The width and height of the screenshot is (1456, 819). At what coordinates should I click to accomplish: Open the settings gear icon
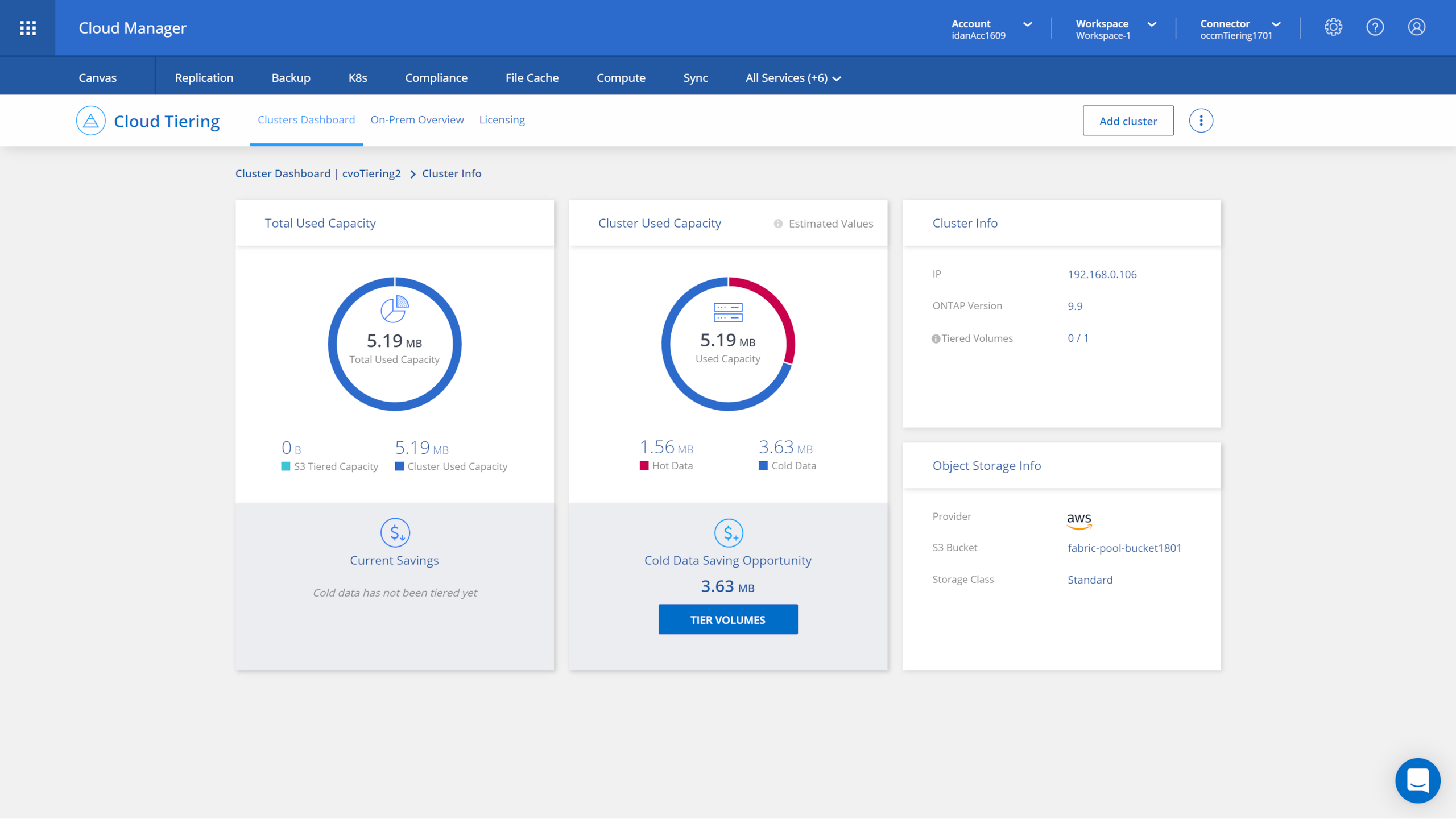pos(1333,27)
